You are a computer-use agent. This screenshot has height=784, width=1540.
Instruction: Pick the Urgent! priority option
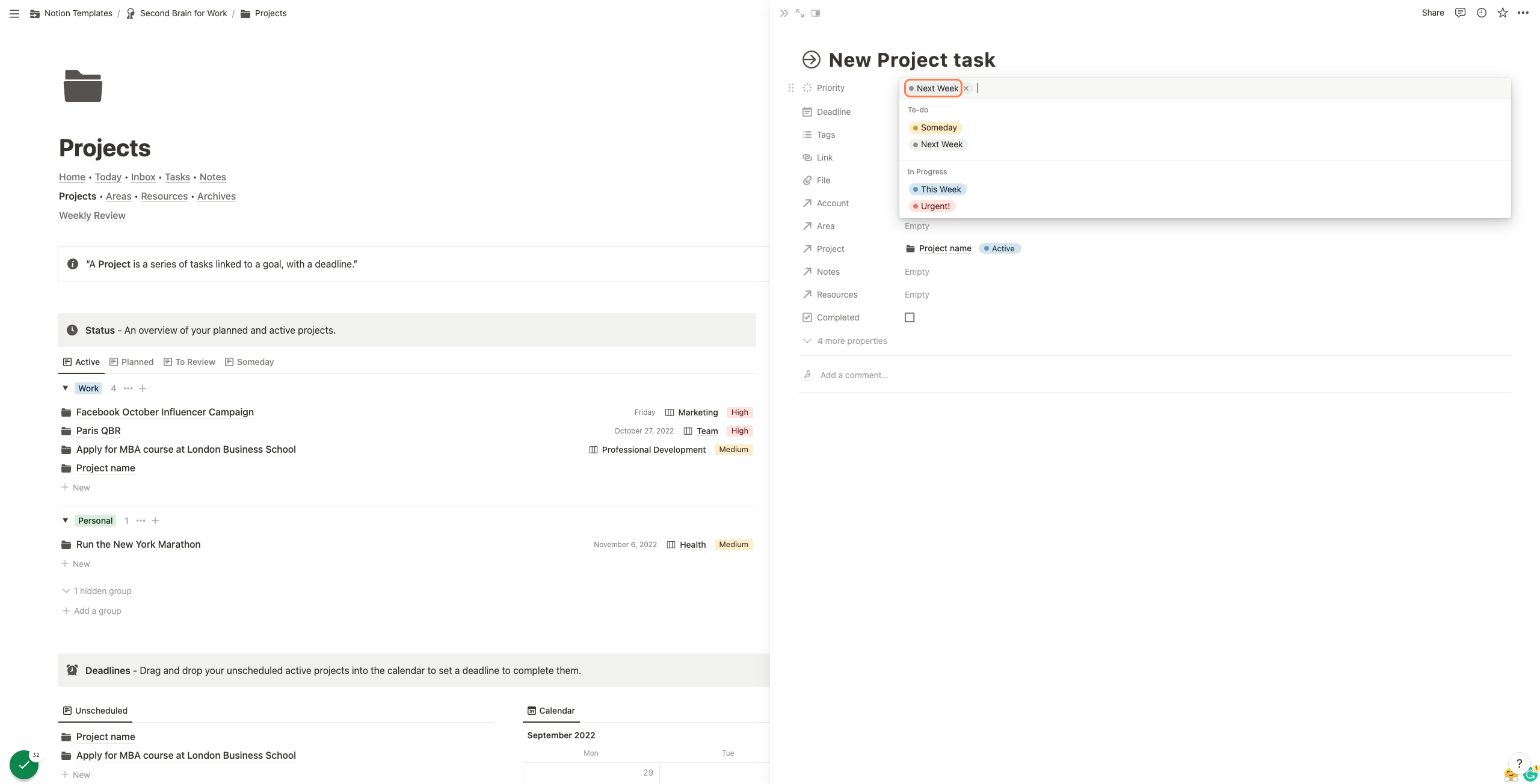coord(932,206)
